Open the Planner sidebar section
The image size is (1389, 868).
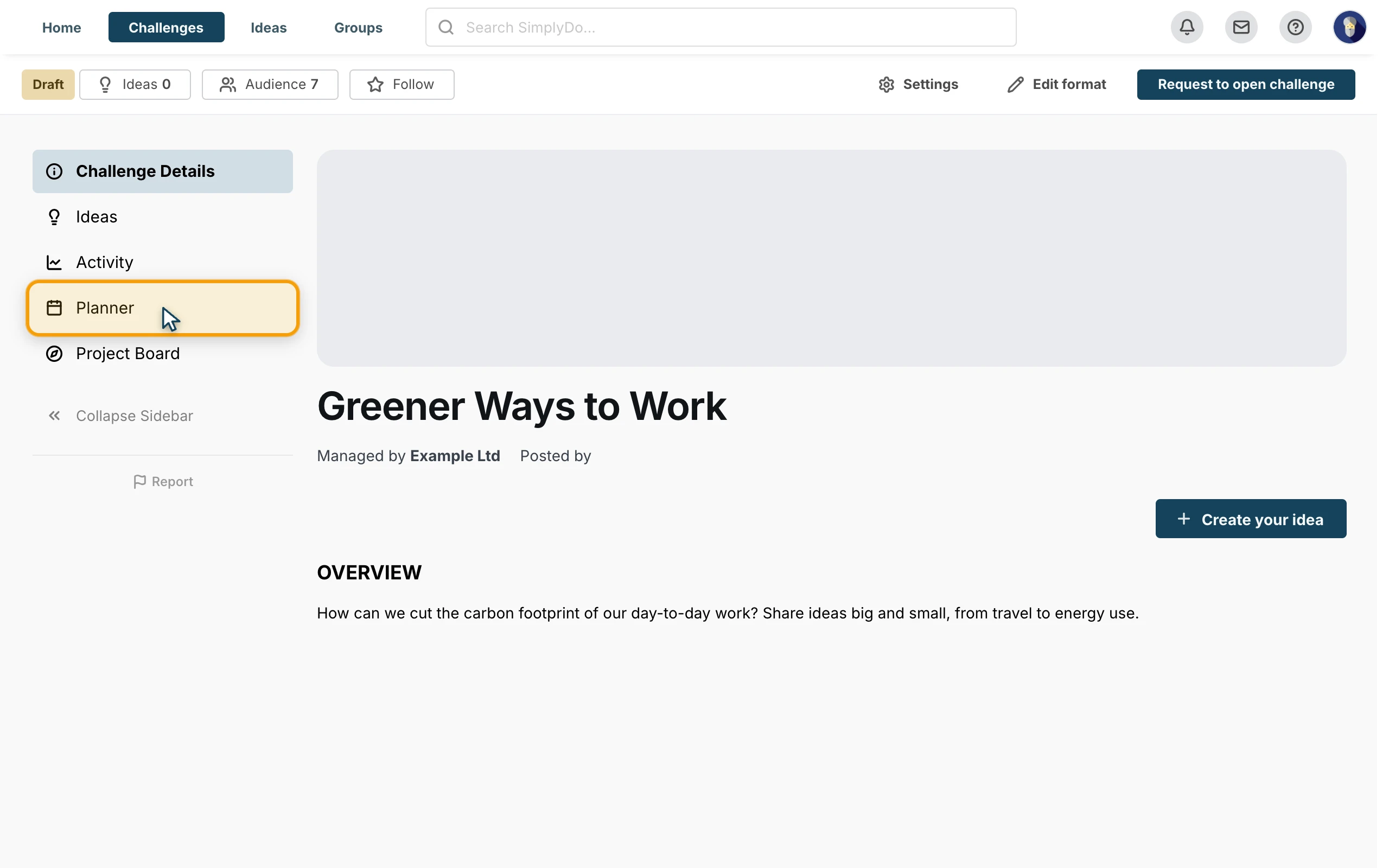[x=162, y=308]
